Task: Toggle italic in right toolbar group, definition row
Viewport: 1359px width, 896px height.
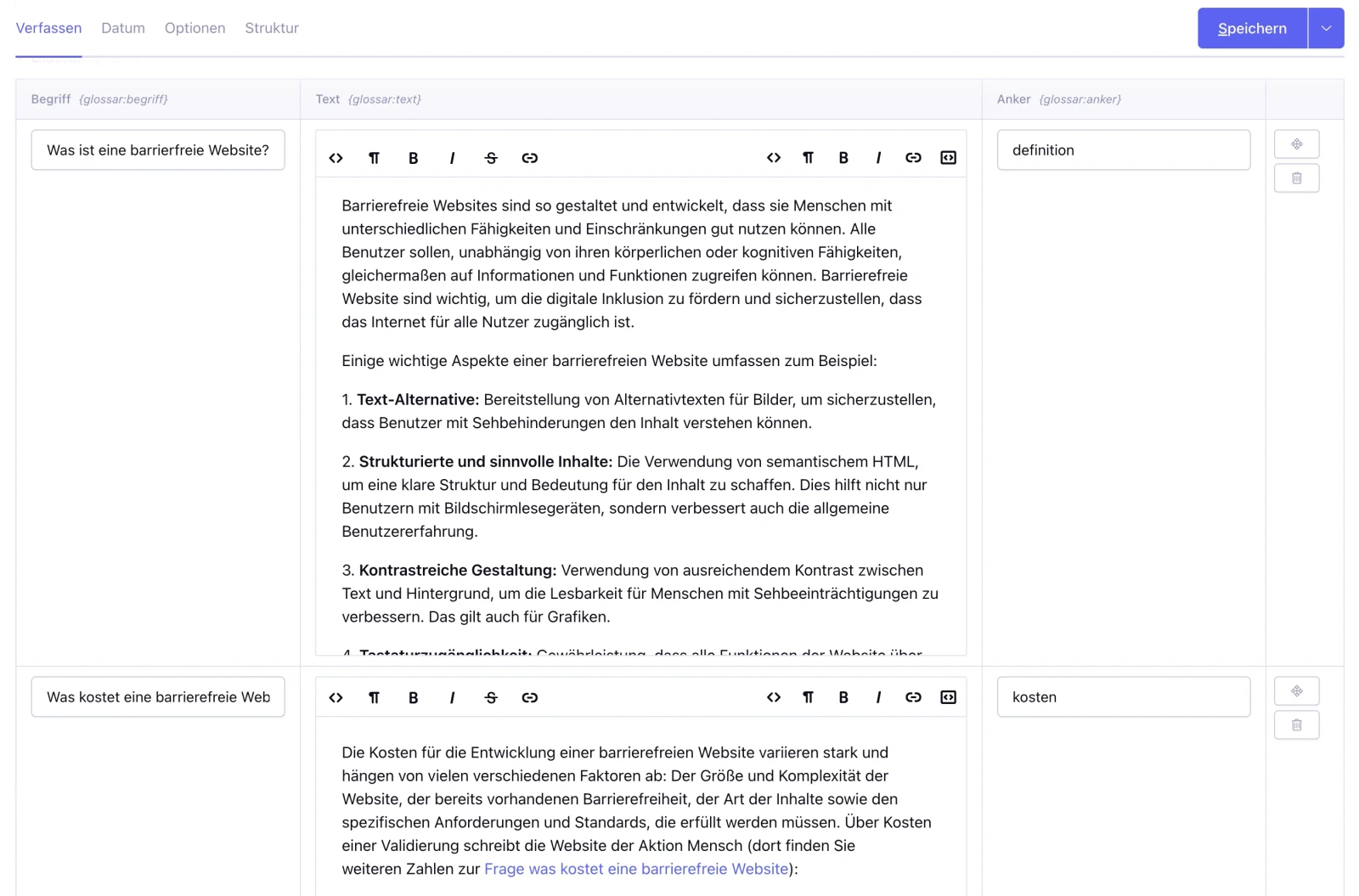Action: 878,158
